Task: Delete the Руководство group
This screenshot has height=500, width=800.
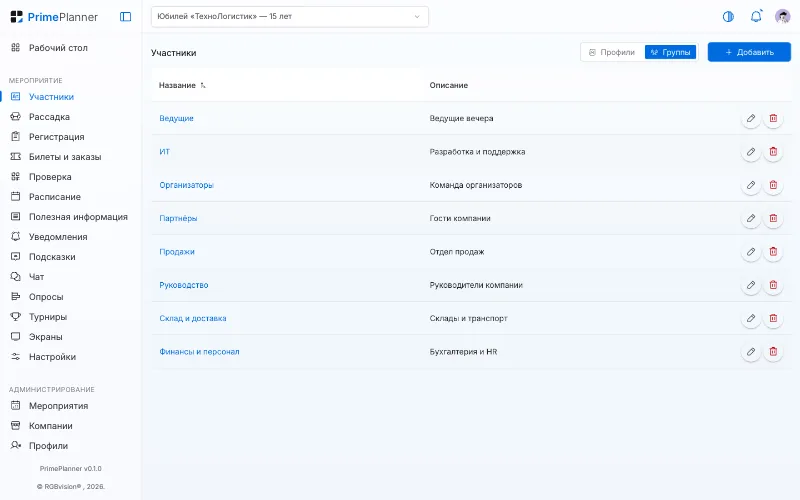Action: click(773, 285)
